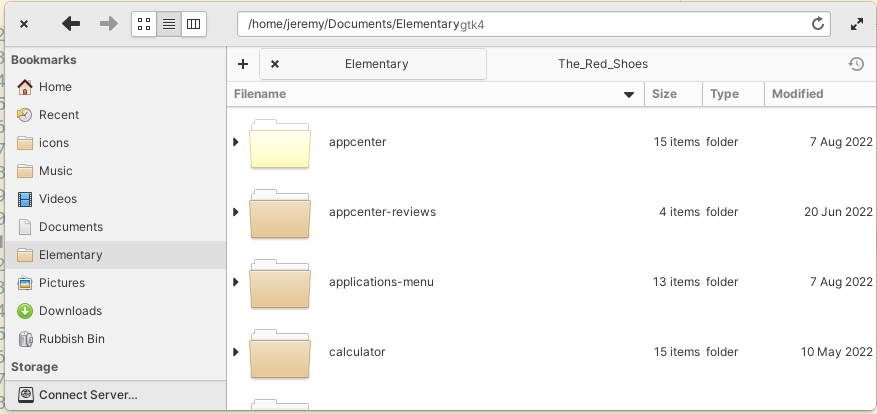The height and width of the screenshot is (414, 877).
Task: Collapse the Storage section header
Action: click(x=34, y=367)
